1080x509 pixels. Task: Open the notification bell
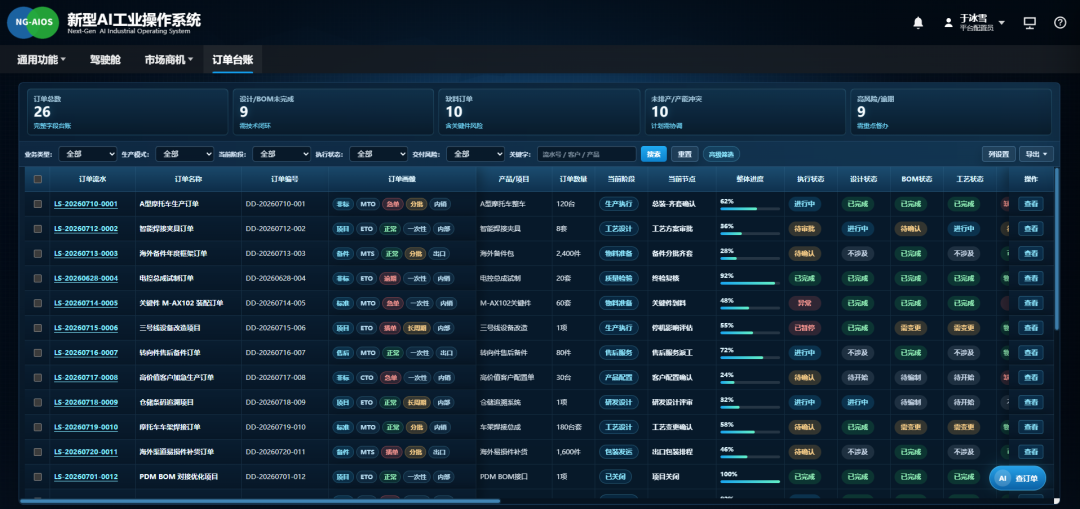[x=917, y=23]
